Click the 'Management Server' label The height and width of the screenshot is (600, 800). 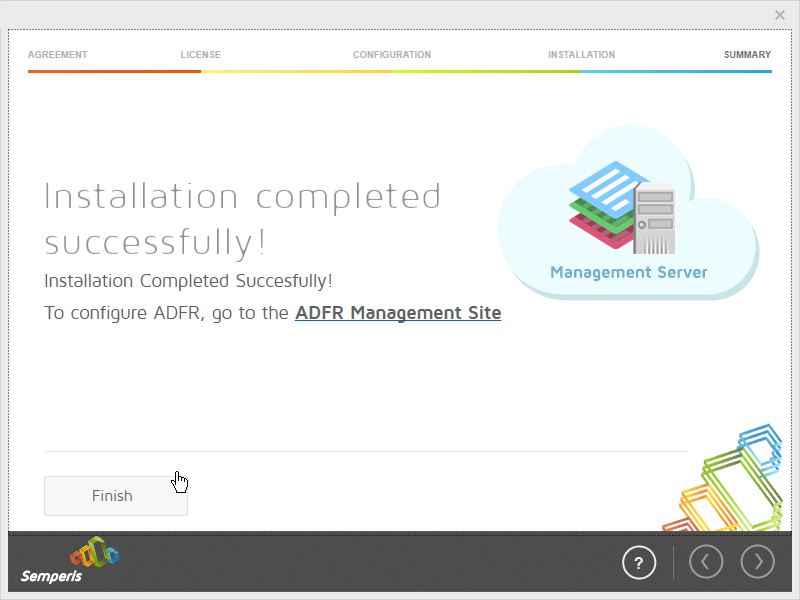coord(629,272)
